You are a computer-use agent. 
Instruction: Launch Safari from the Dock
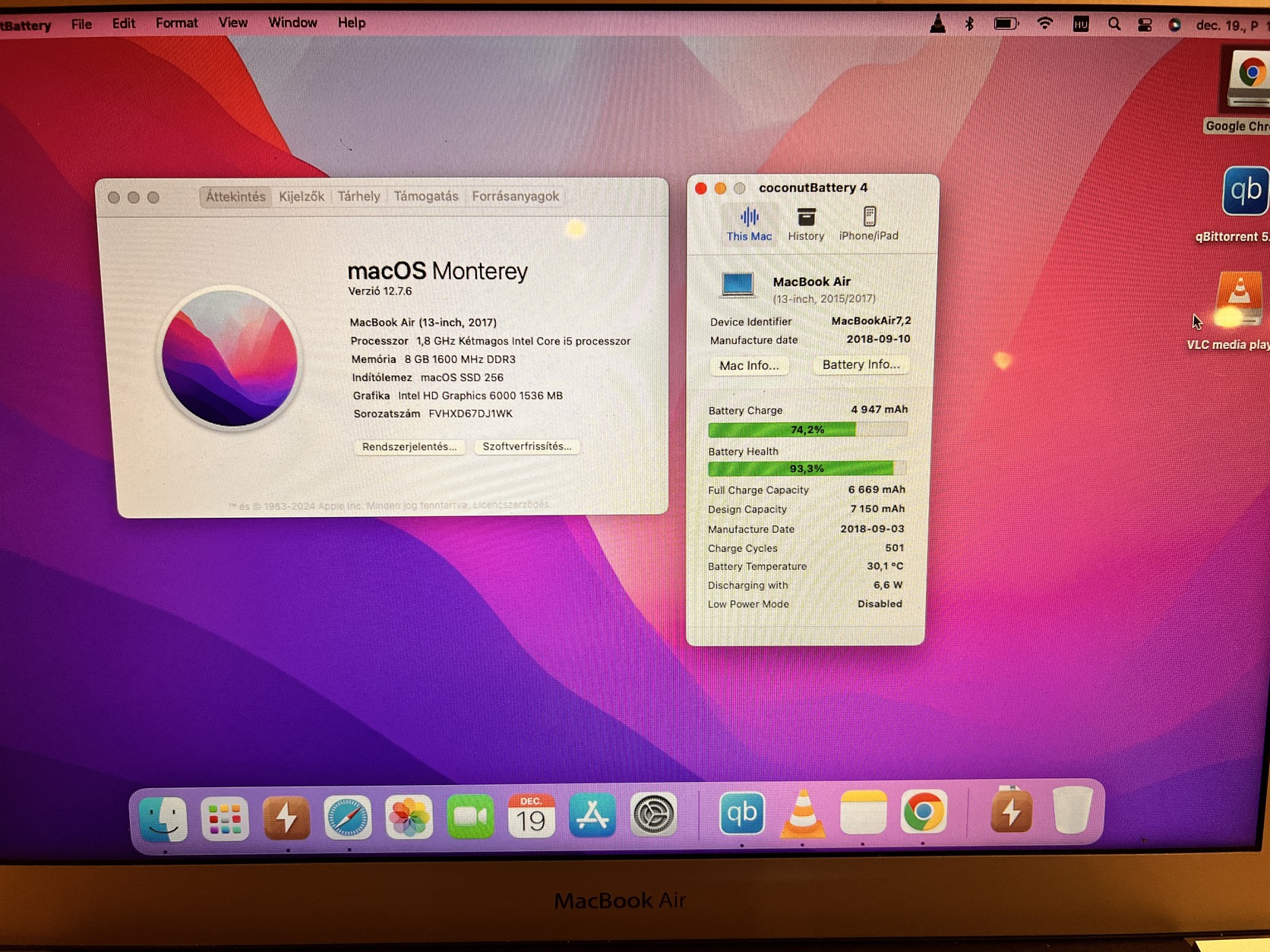pyautogui.click(x=348, y=818)
